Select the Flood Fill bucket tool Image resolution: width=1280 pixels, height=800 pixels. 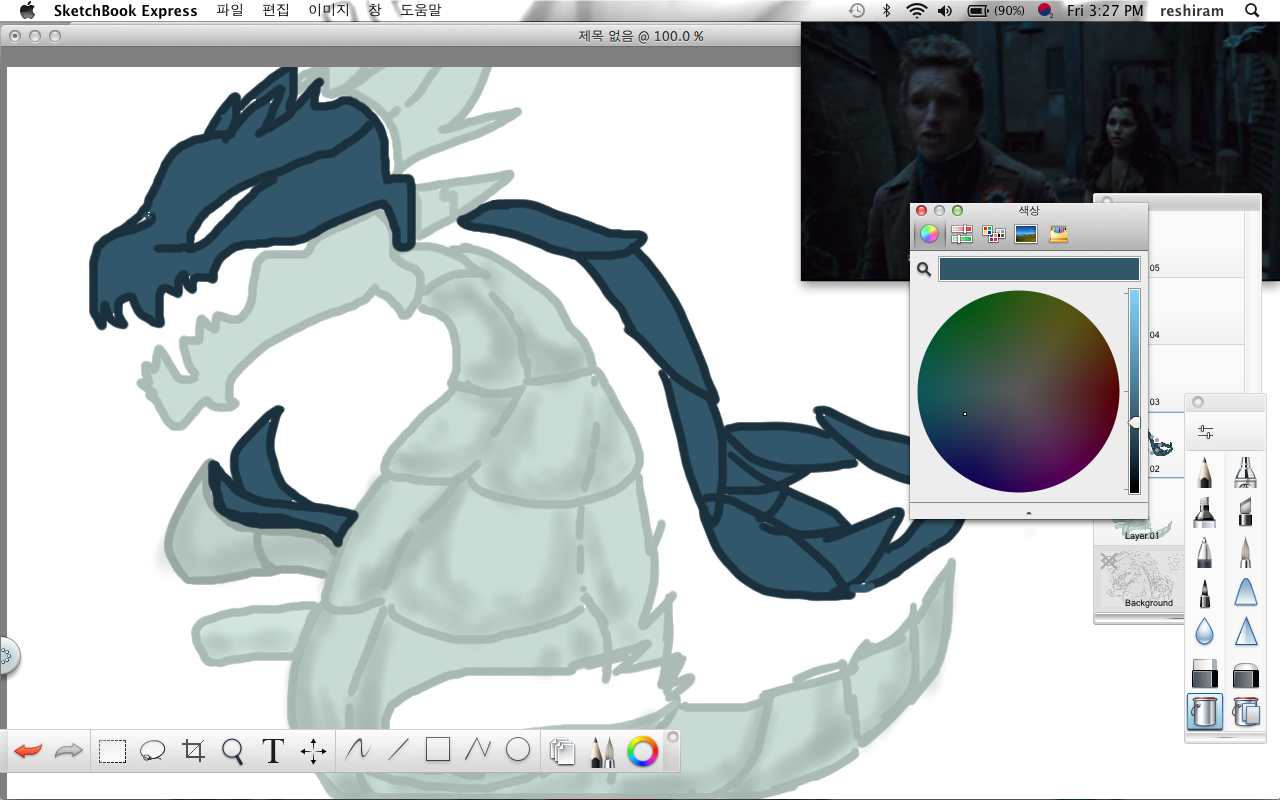pos(1205,712)
